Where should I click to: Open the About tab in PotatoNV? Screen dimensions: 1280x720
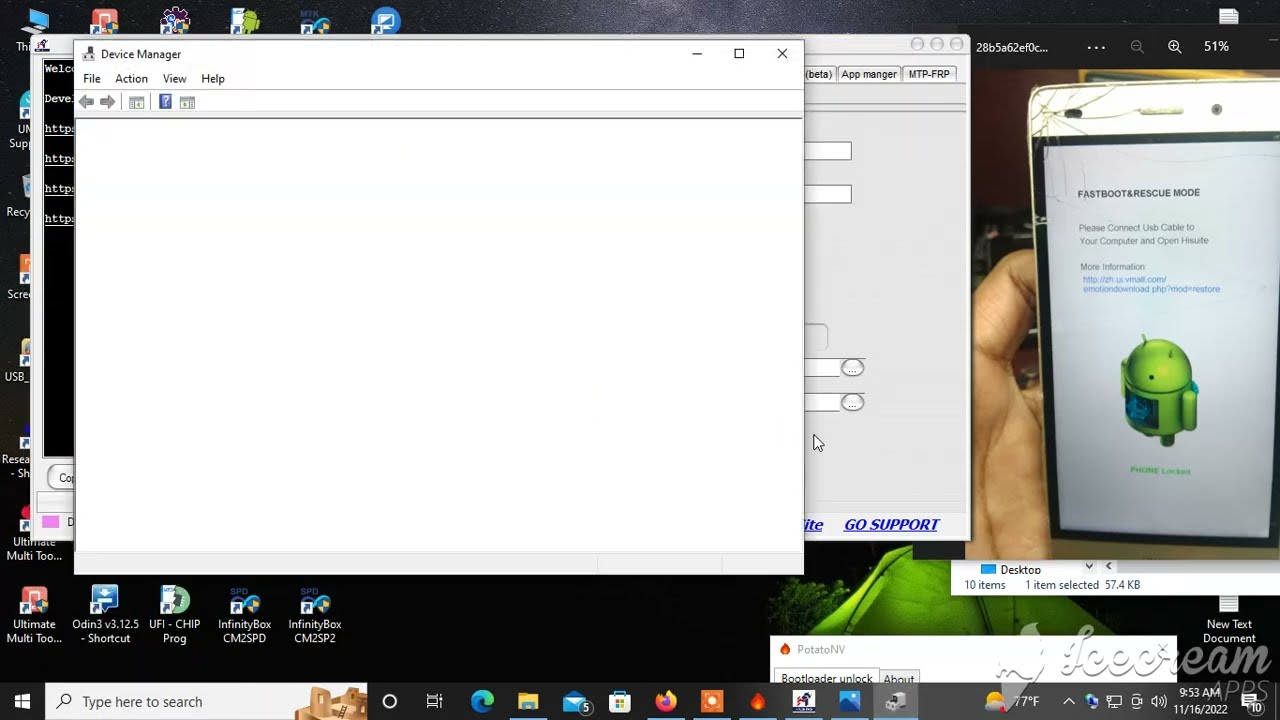(898, 679)
